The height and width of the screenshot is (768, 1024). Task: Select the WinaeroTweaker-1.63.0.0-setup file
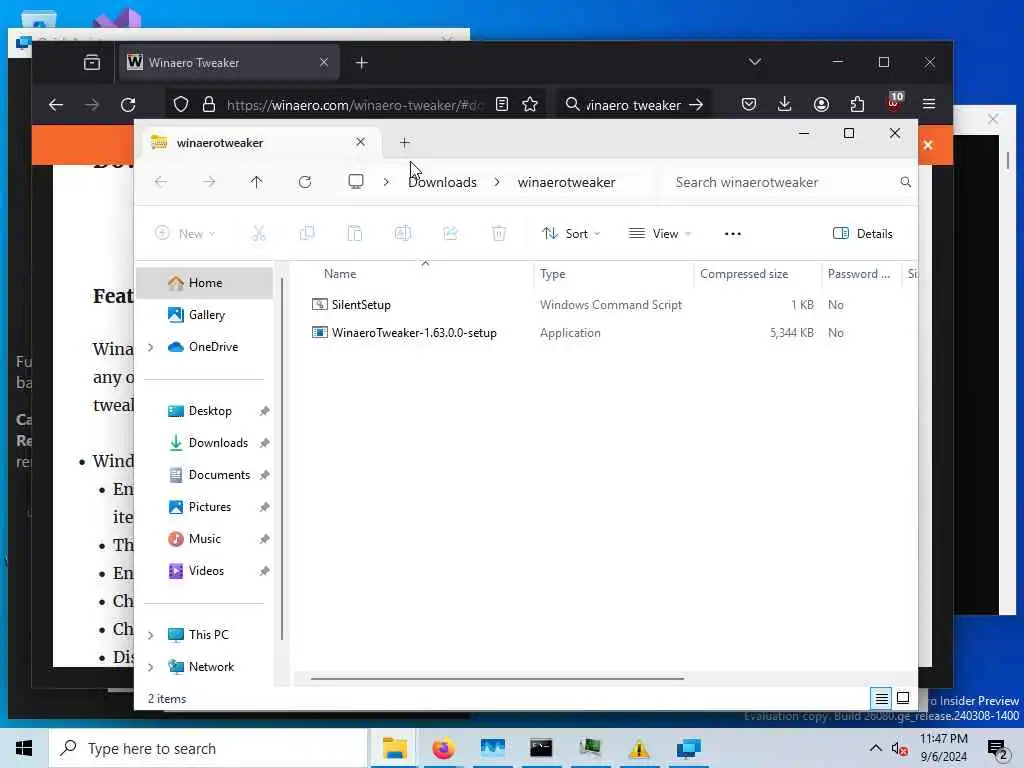414,332
